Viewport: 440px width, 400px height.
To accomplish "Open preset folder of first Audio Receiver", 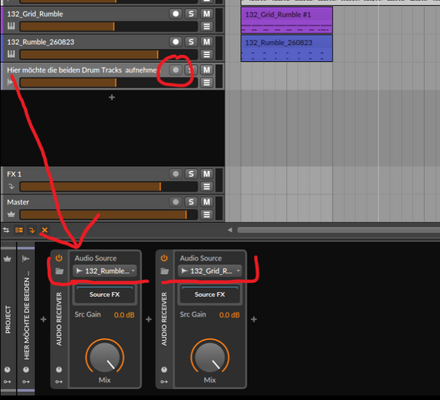I will coord(59,271).
